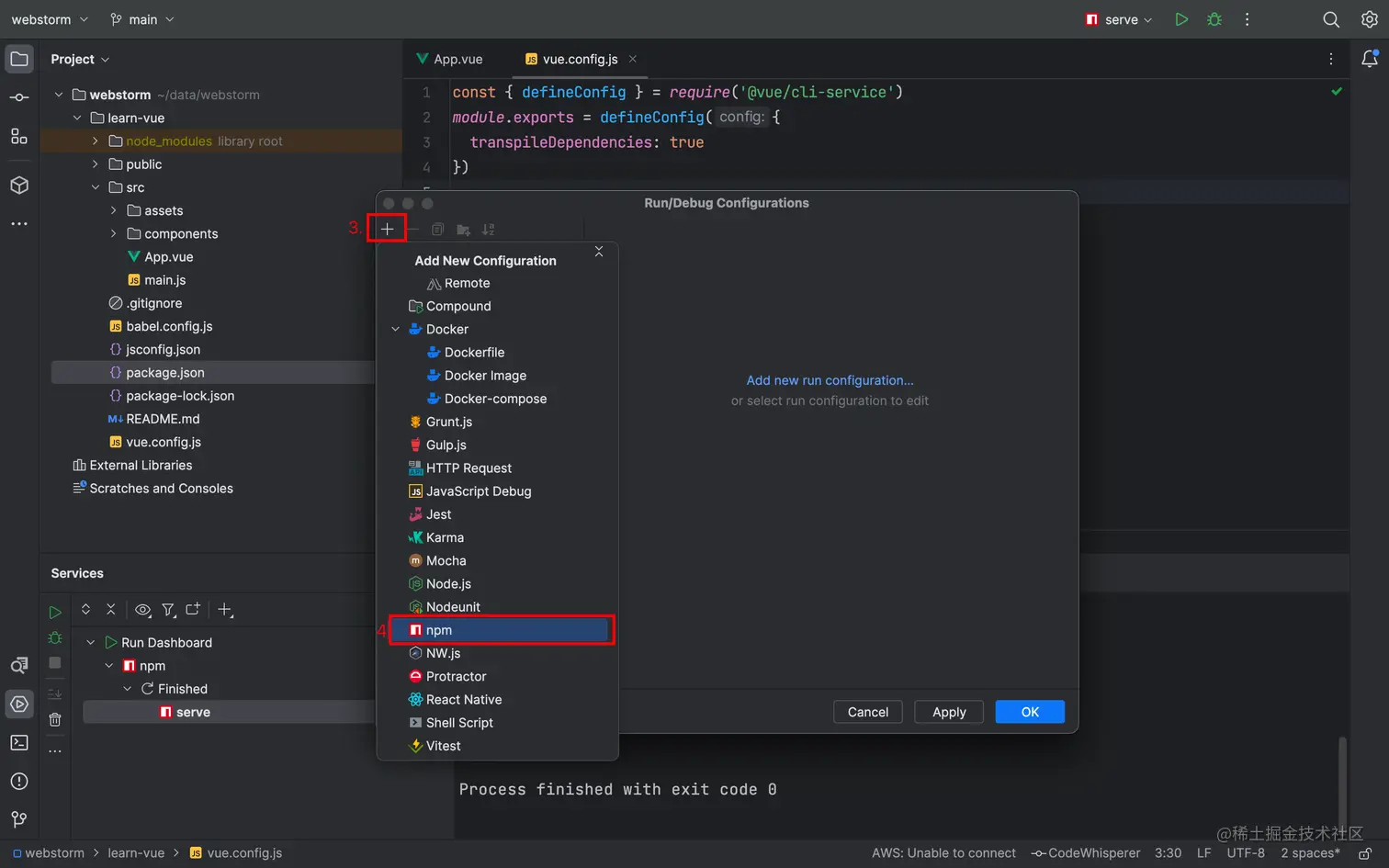Confirm the dialog with OK
Image resolution: width=1389 pixels, height=868 pixels.
point(1030,712)
